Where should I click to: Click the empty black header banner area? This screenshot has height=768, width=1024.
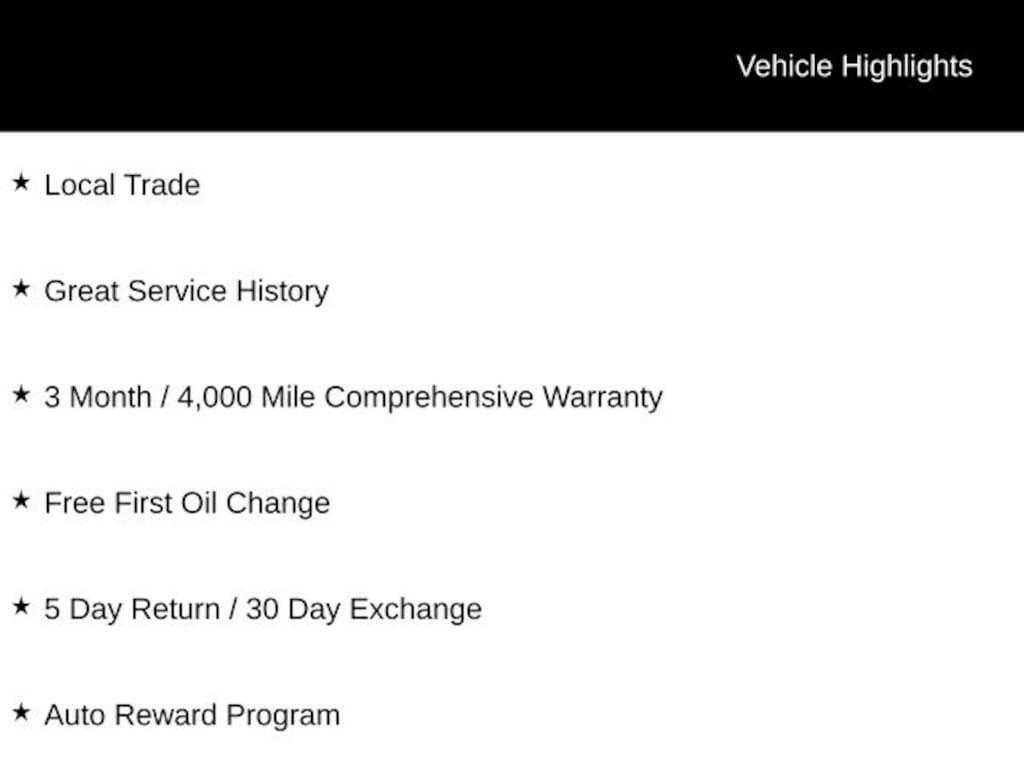[350, 65]
